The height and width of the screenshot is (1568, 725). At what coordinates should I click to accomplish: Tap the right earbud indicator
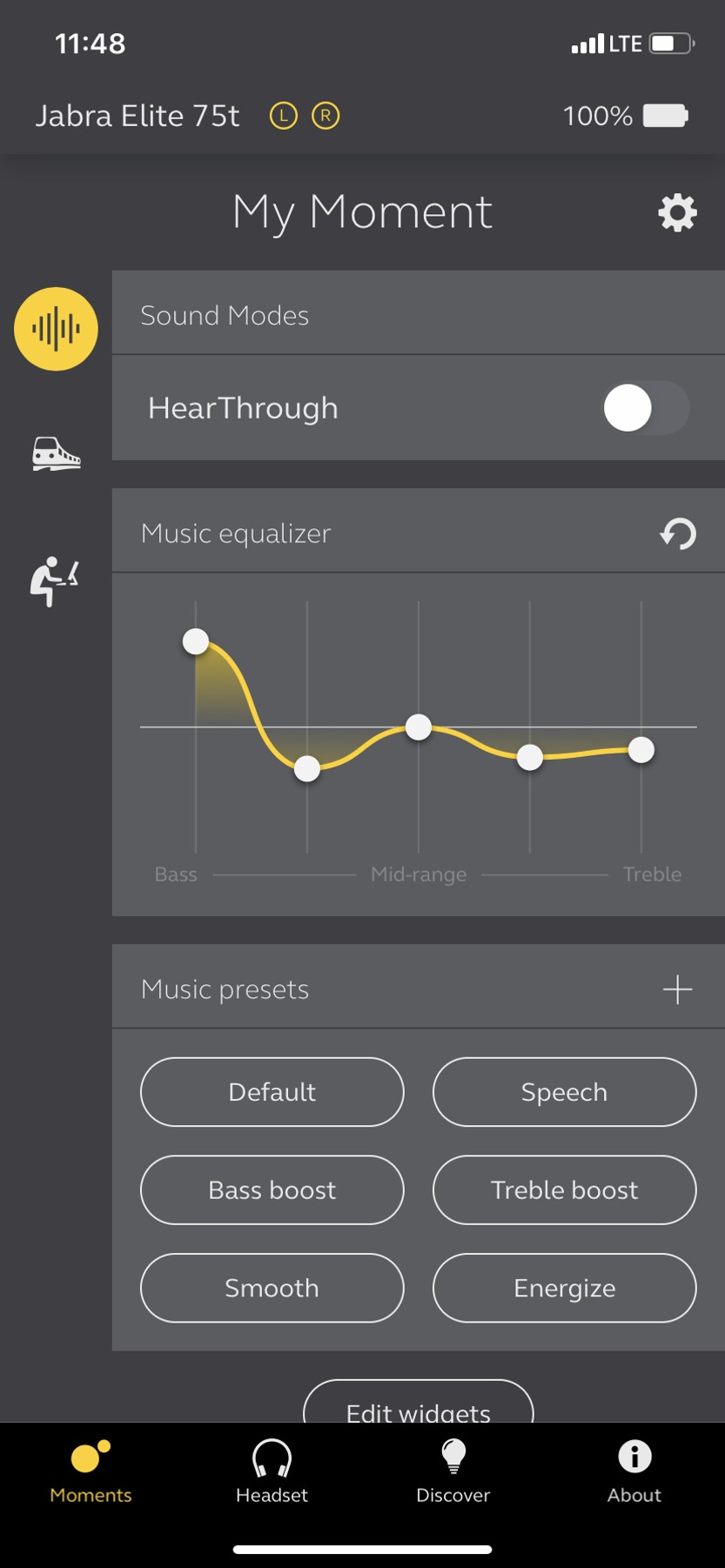pos(326,116)
